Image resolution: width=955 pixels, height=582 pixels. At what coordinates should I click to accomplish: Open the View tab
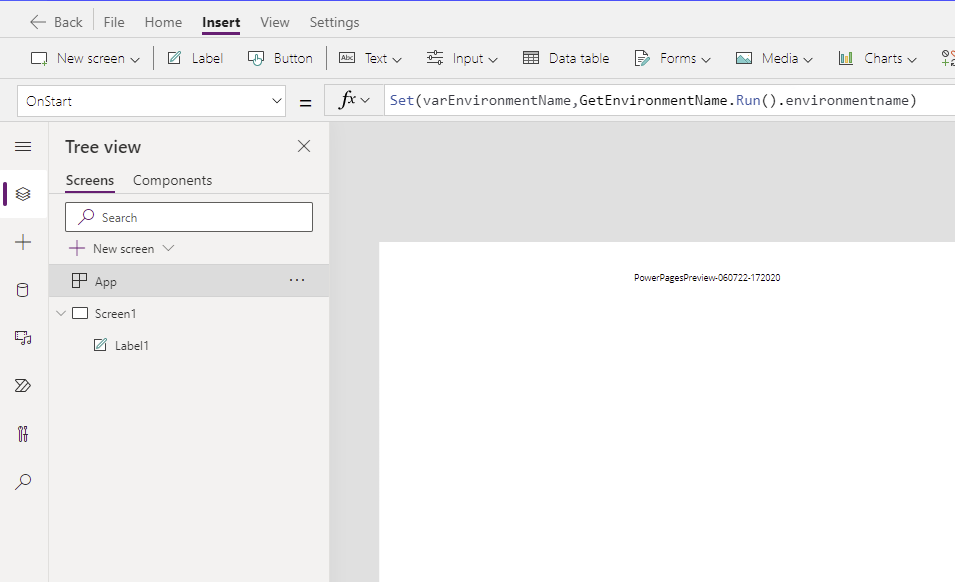275,23
